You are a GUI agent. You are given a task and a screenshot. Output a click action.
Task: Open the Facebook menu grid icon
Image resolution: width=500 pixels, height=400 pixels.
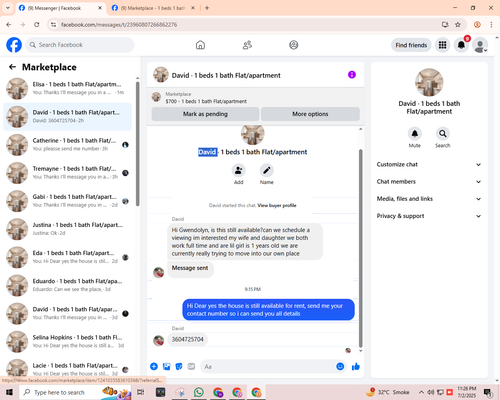coord(442,45)
